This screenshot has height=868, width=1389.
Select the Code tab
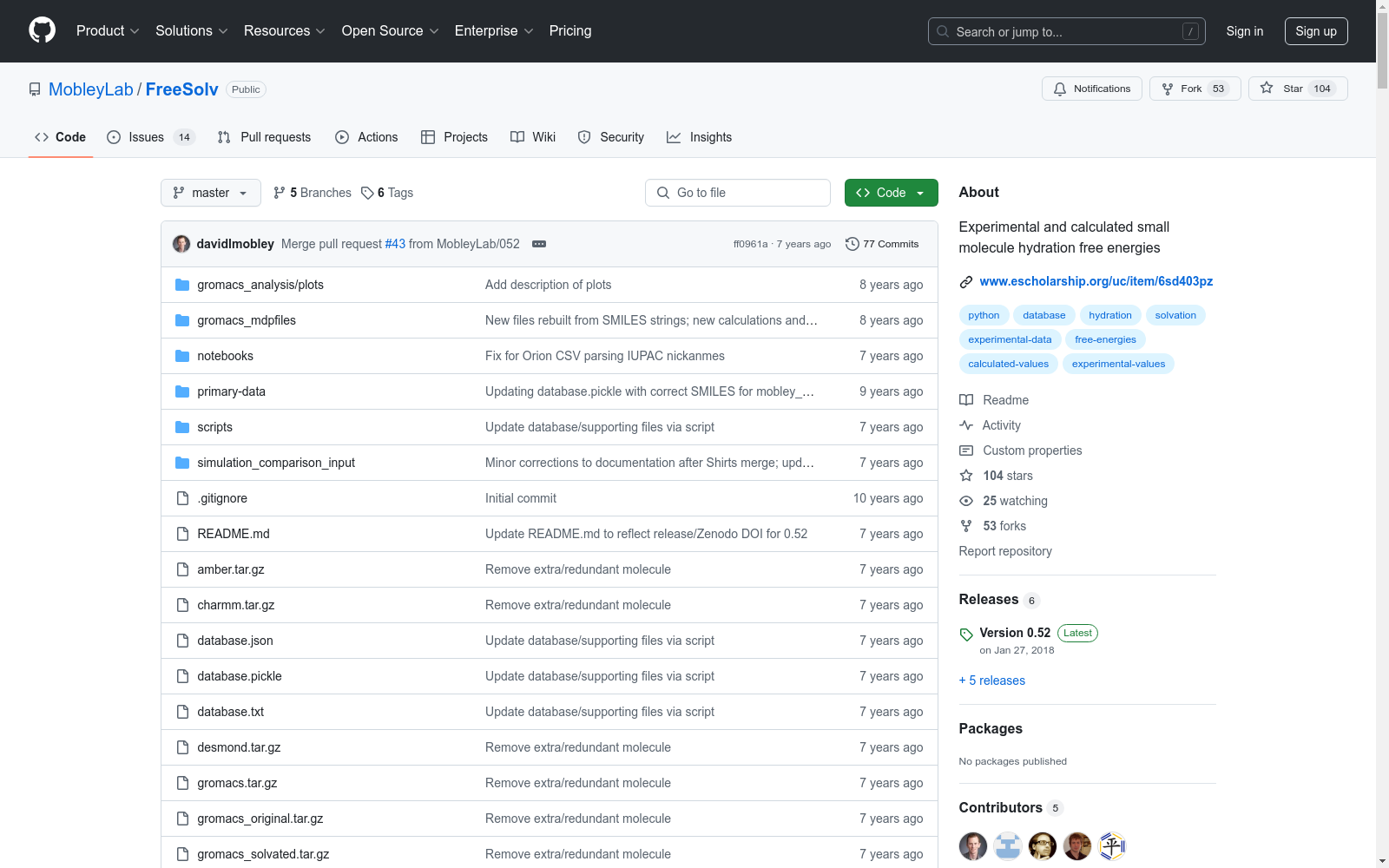(x=61, y=137)
